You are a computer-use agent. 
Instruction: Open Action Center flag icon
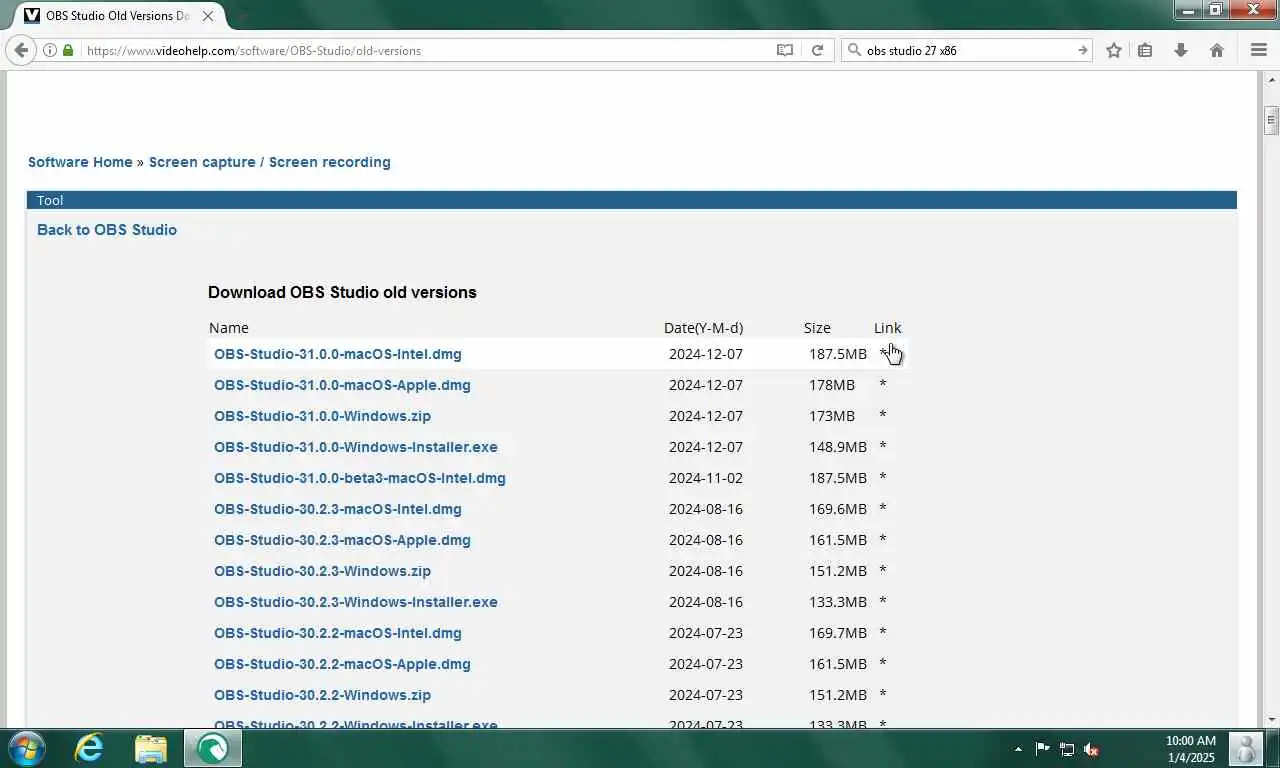pos(1042,749)
